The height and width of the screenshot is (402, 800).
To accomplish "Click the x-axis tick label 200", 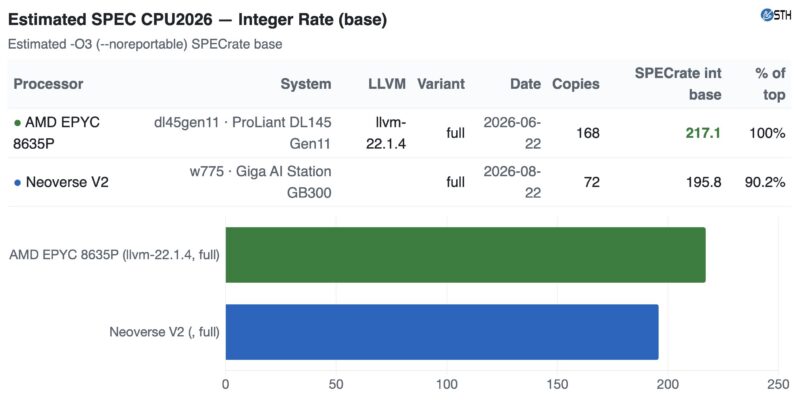I will pyautogui.click(x=667, y=384).
